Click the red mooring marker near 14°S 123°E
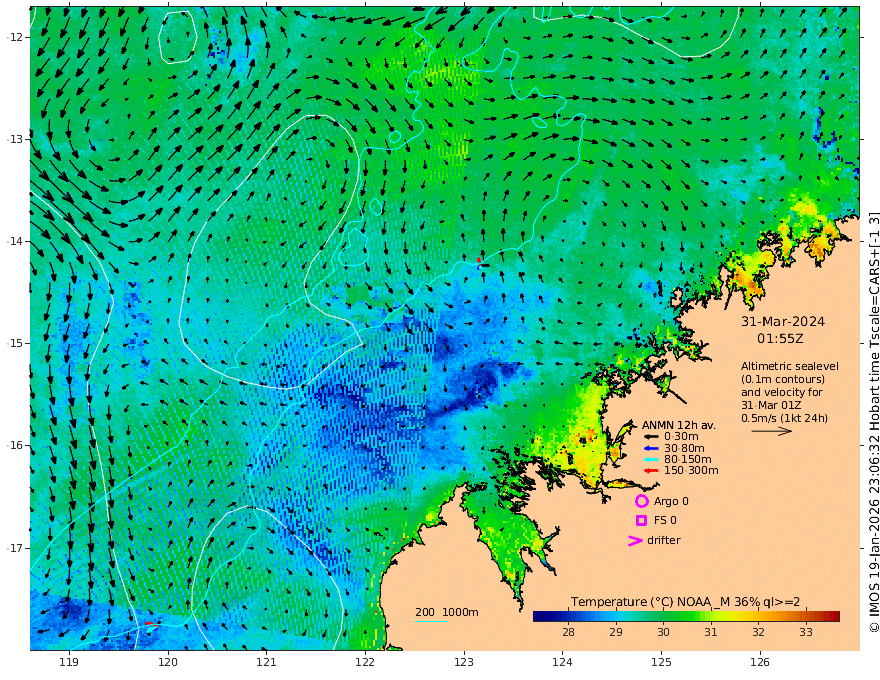The width and height of the screenshot is (880, 680). (479, 260)
